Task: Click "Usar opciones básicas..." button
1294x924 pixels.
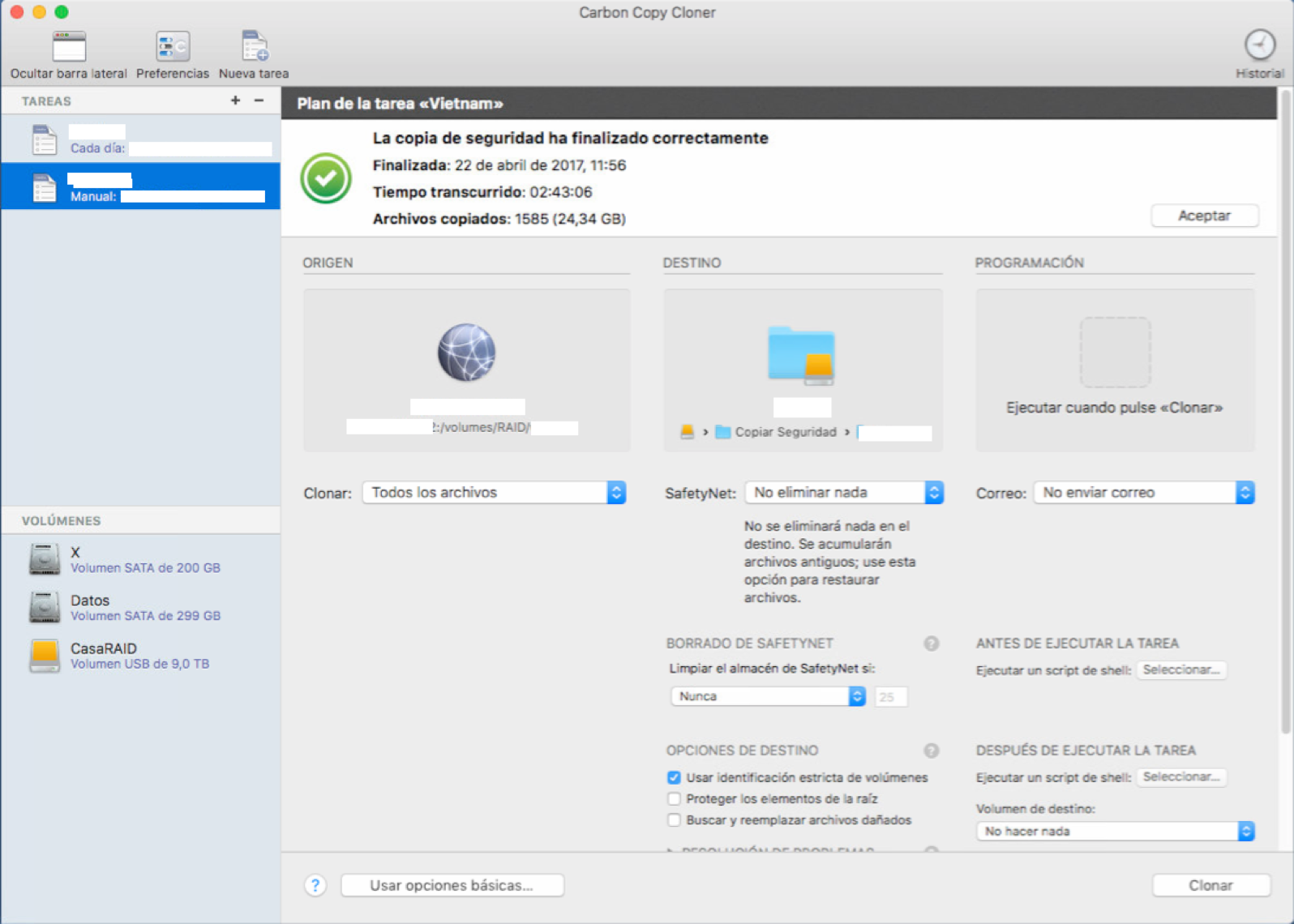Action: [x=452, y=885]
